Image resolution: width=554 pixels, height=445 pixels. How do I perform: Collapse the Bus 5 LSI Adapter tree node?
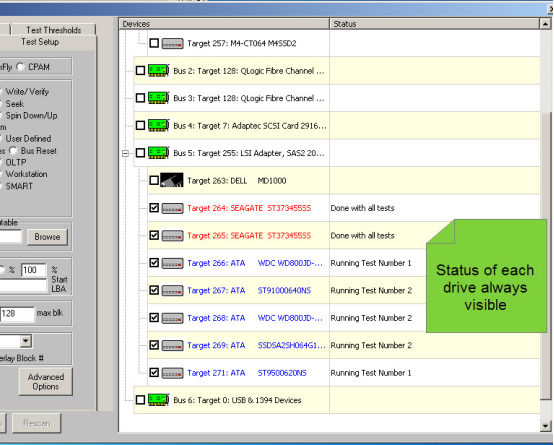coord(125,153)
